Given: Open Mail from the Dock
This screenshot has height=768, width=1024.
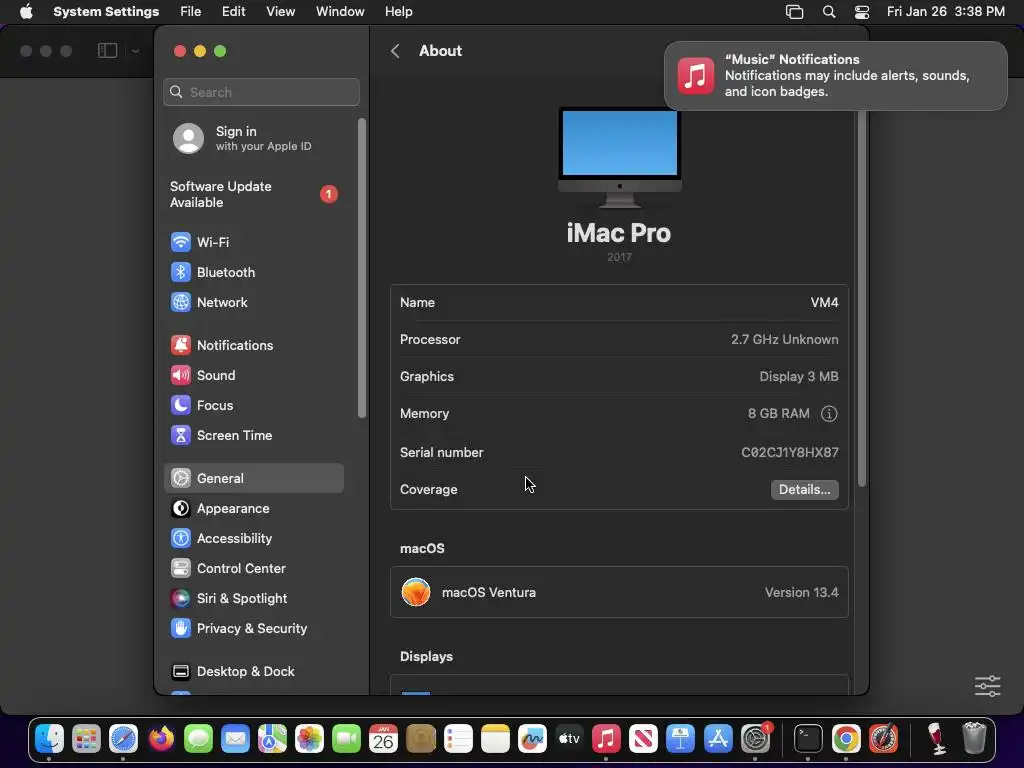Looking at the screenshot, I should pos(235,739).
